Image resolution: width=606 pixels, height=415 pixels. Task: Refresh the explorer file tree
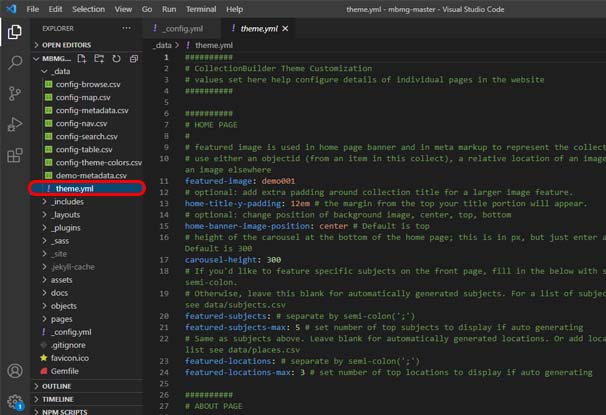click(115, 59)
